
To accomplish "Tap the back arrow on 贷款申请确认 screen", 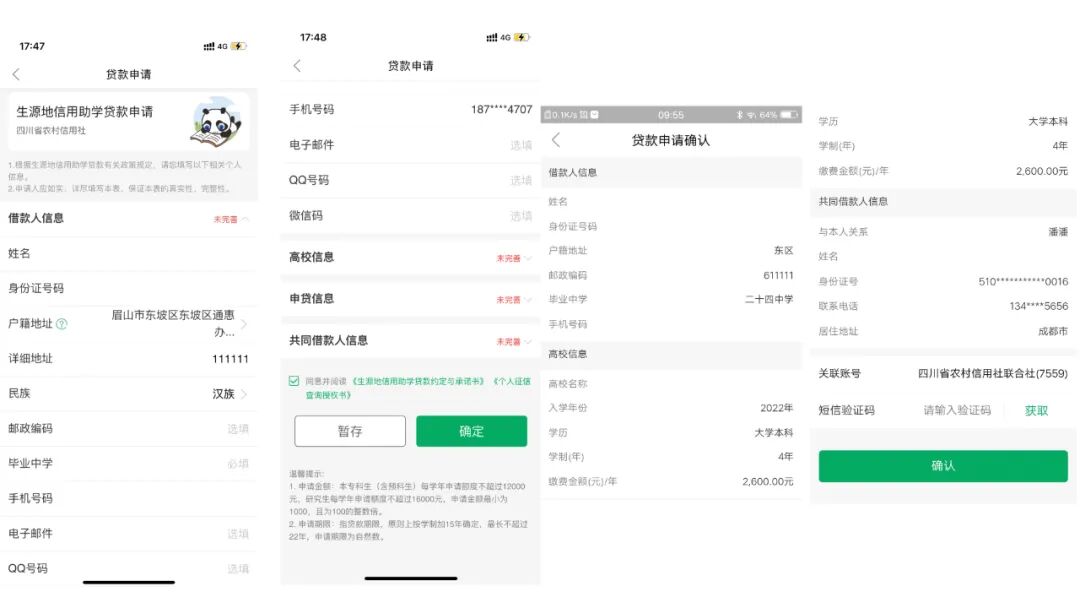I will [x=557, y=142].
